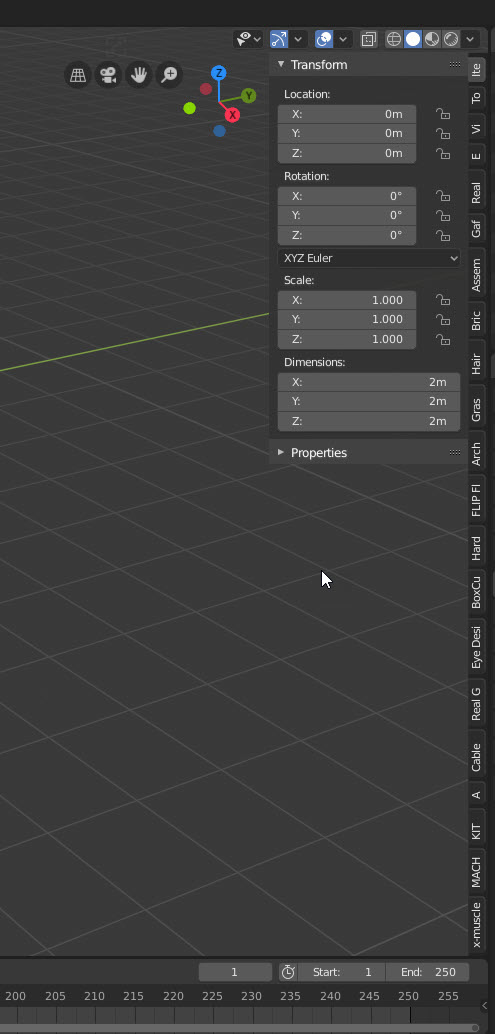The height and width of the screenshot is (1034, 495).
Task: Toggle orthographic/perspective view grid icon
Action: tap(78, 75)
